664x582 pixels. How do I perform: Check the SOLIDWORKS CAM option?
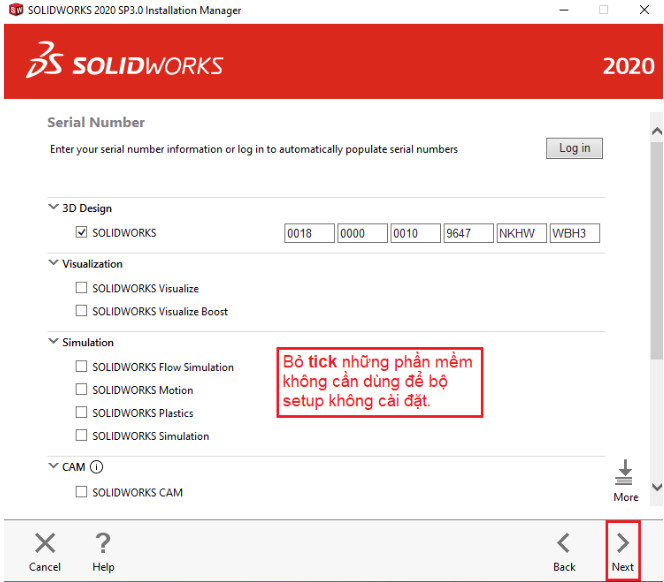[82, 492]
